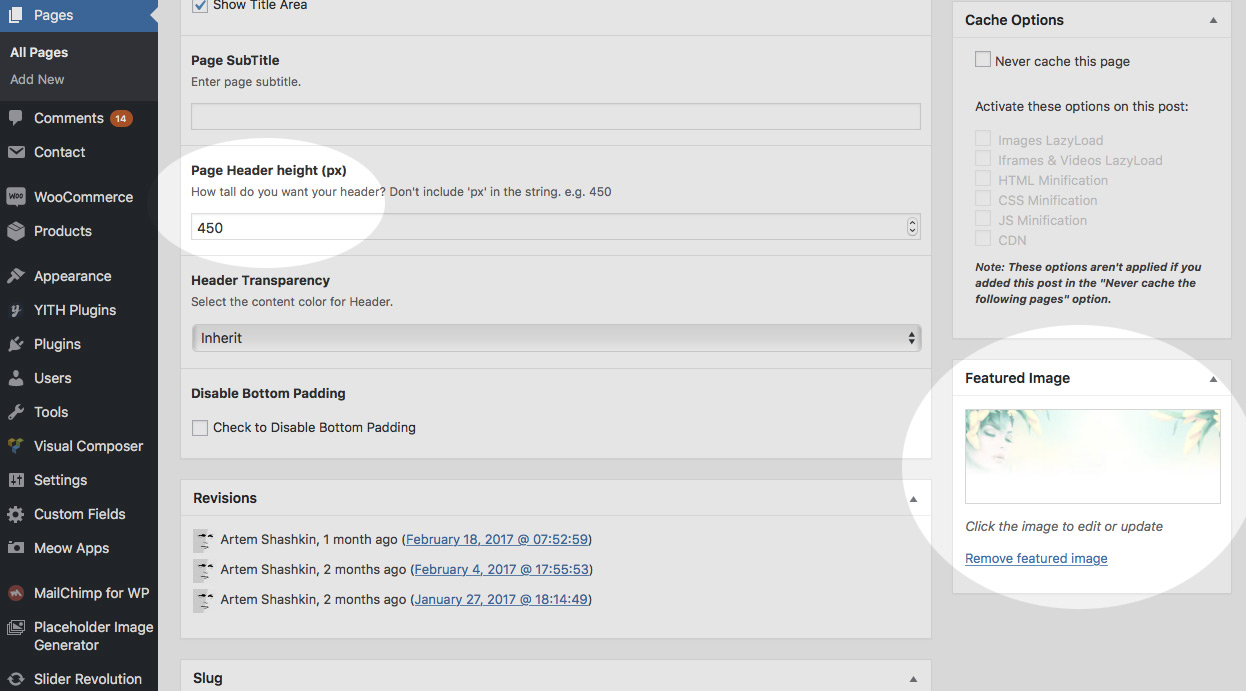This screenshot has width=1246, height=691.
Task: Click the avatar beside February 18 revision
Action: tap(203, 540)
